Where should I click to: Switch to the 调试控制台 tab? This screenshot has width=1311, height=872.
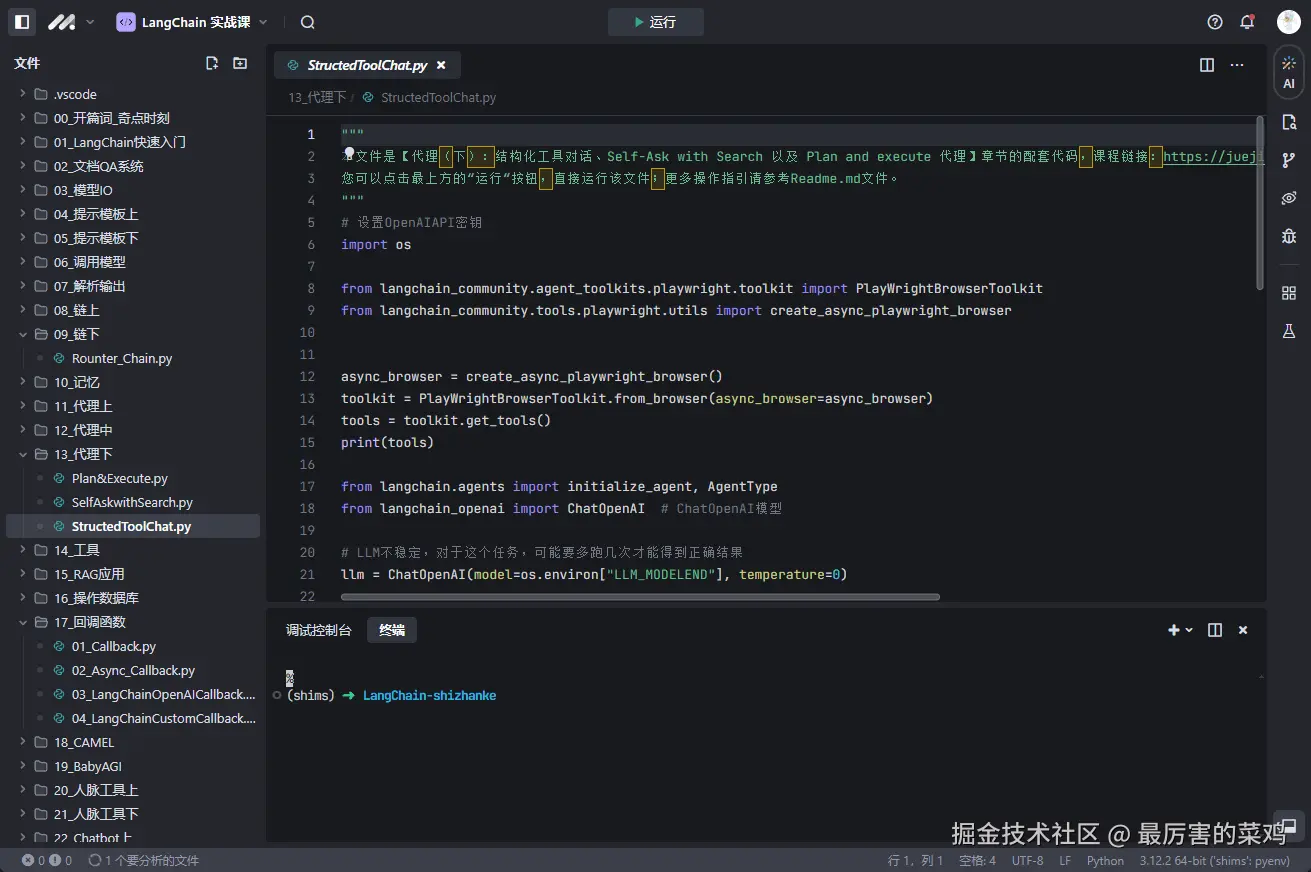coord(318,630)
